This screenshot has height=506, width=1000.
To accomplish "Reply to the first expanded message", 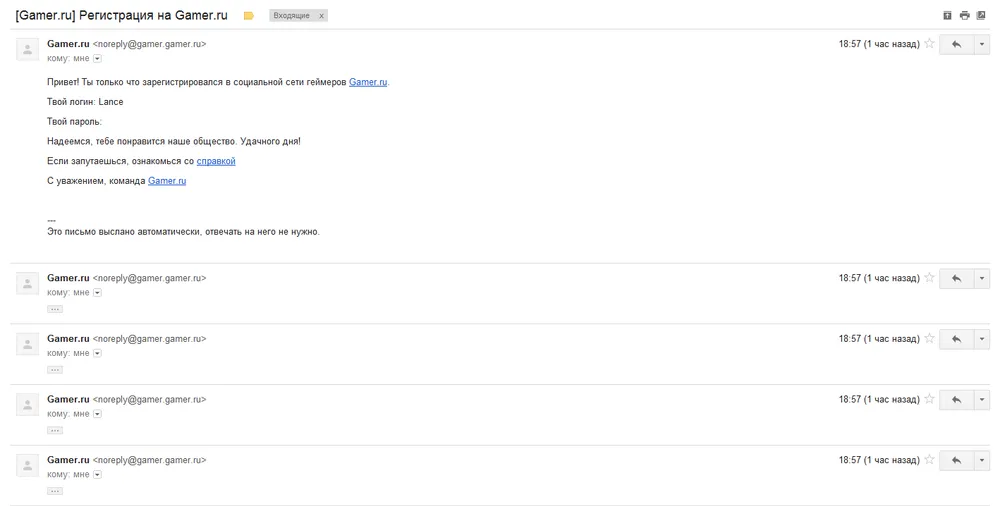I will 956,44.
